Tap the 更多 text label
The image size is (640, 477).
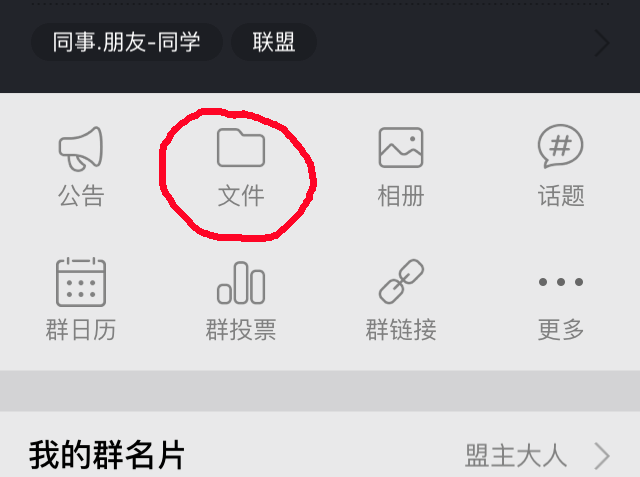click(x=561, y=330)
